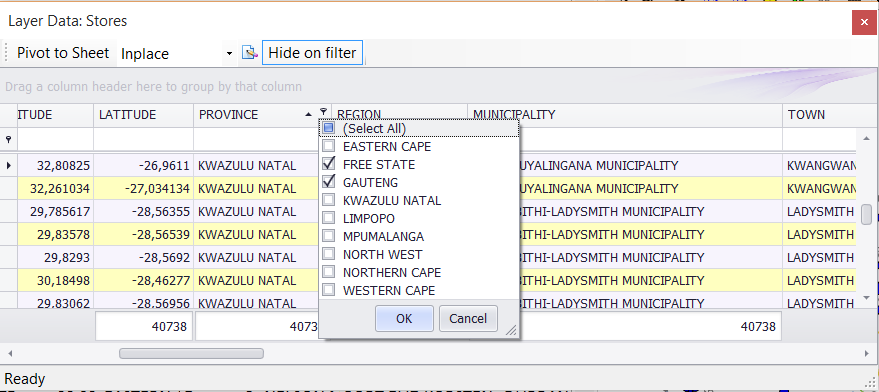Click the filter popup resize grip
Viewport: 879px width, 392px height.
pyautogui.click(x=511, y=331)
